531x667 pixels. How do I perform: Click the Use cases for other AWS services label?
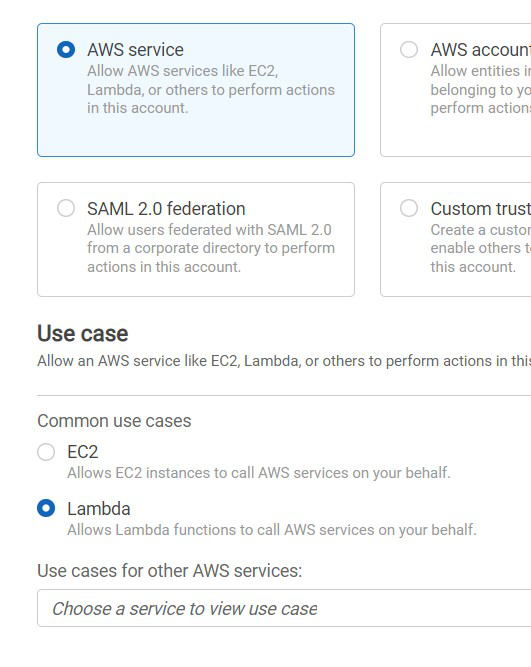(x=169, y=571)
